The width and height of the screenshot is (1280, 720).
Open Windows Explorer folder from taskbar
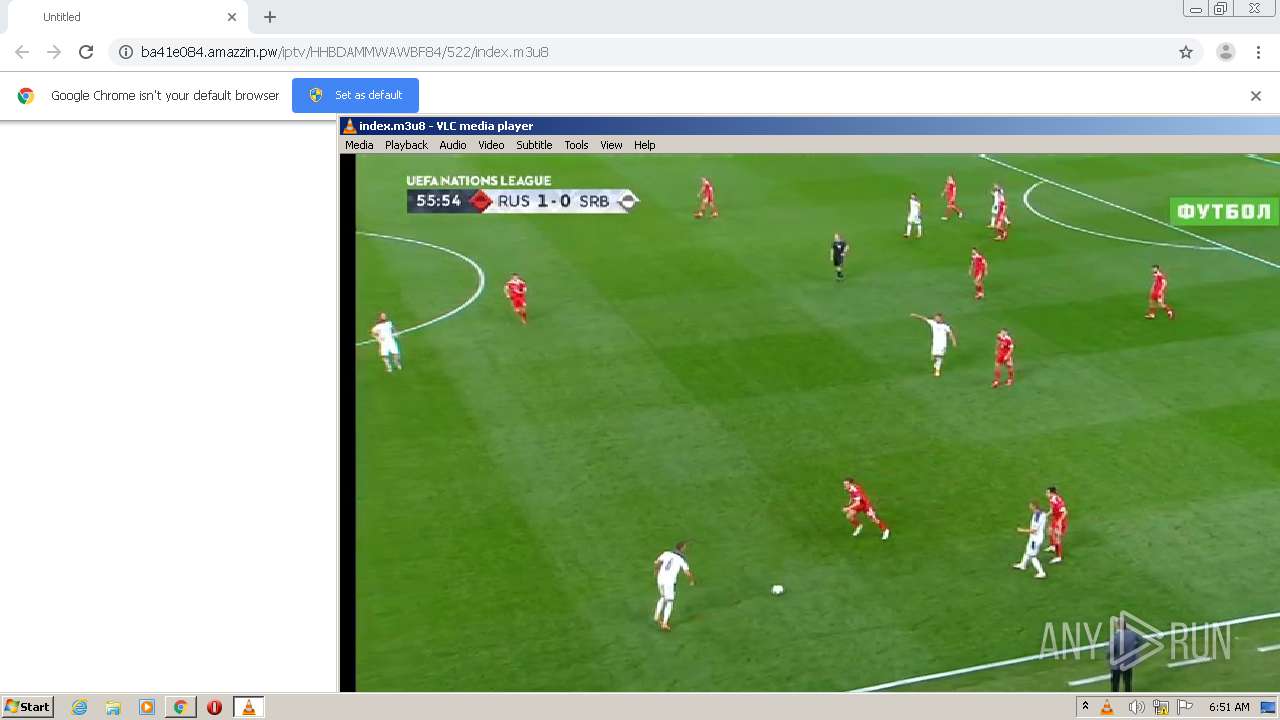point(113,707)
